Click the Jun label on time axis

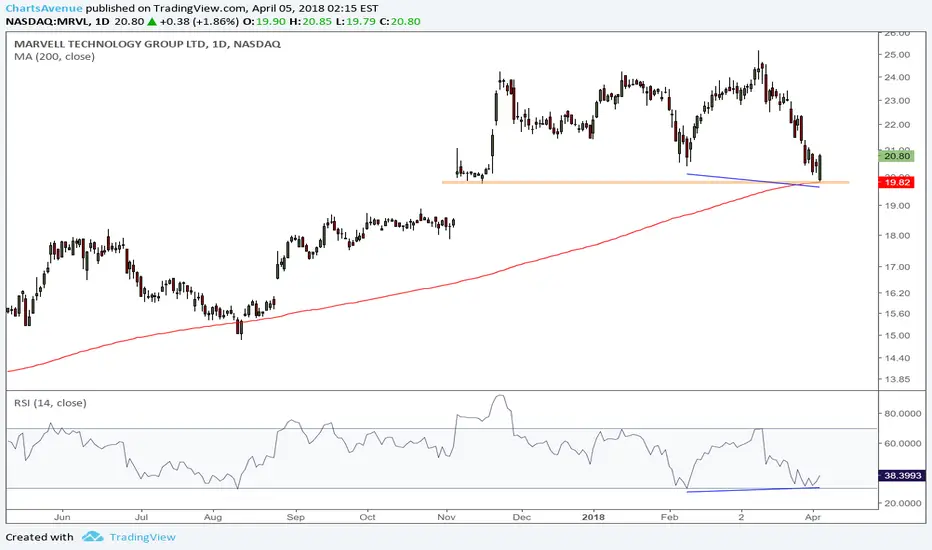point(62,517)
